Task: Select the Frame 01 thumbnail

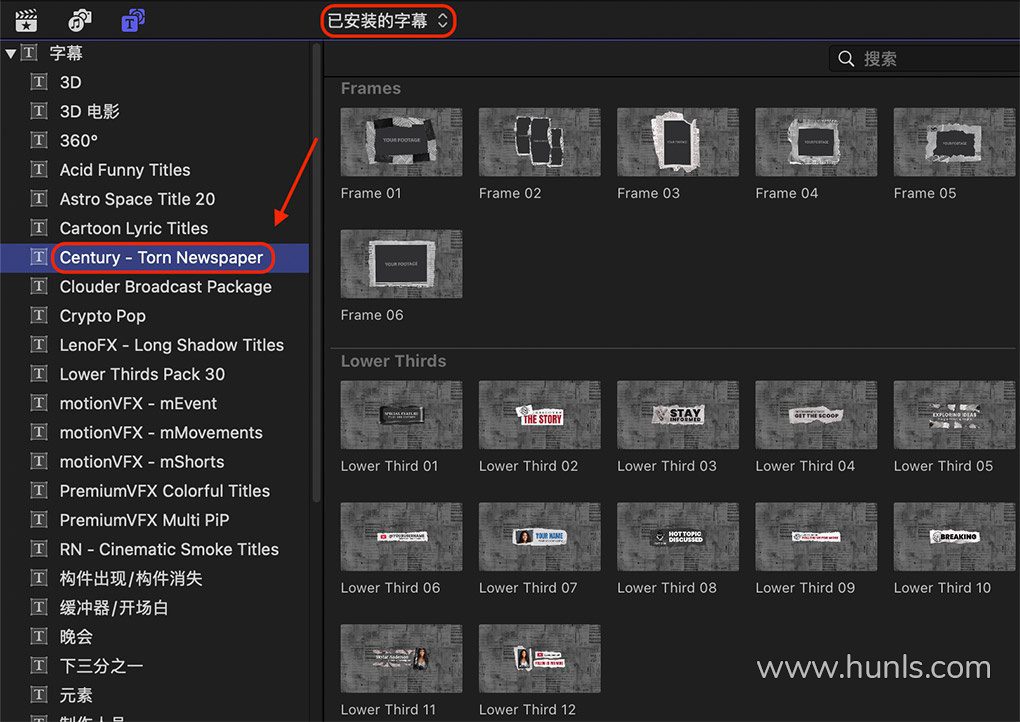Action: point(401,142)
